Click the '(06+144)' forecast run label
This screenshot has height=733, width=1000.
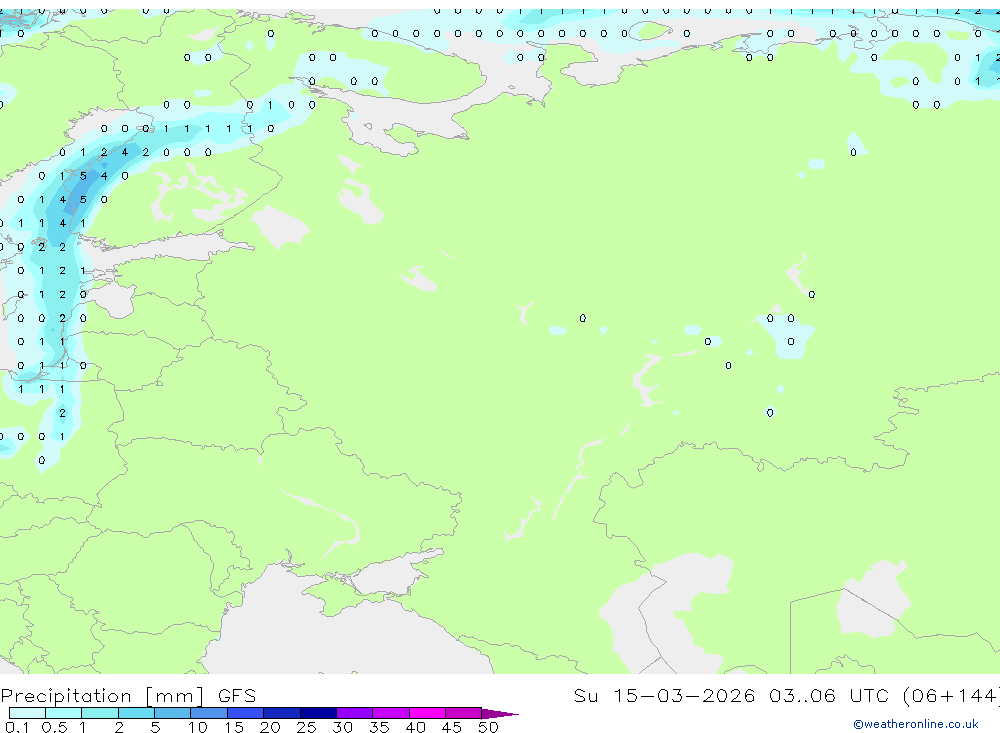pos(951,695)
